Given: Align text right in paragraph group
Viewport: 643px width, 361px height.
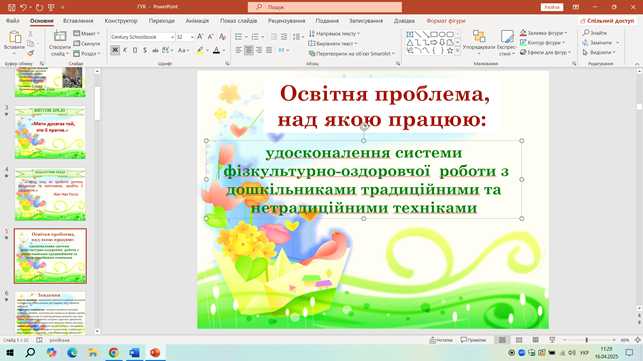Looking at the screenshot, I should [x=259, y=50].
